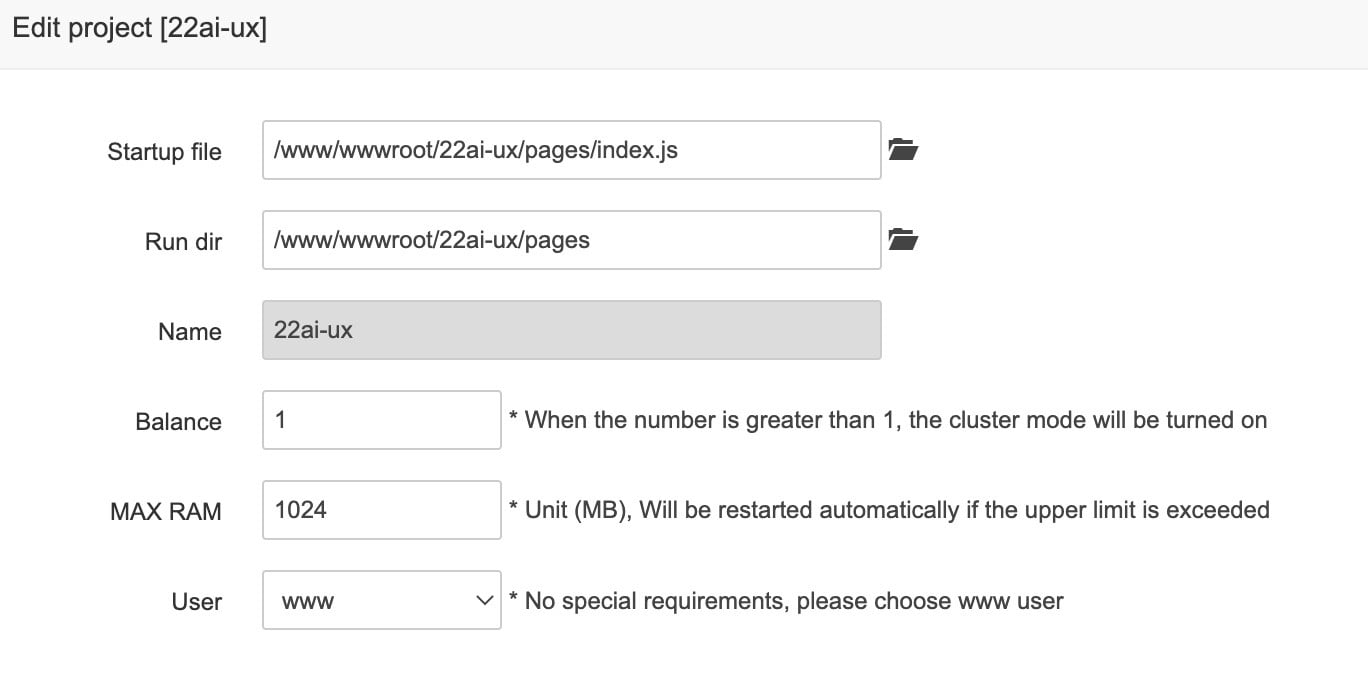This screenshot has width=1368, height=686.
Task: Focus the Run dir path field
Action: [x=571, y=240]
